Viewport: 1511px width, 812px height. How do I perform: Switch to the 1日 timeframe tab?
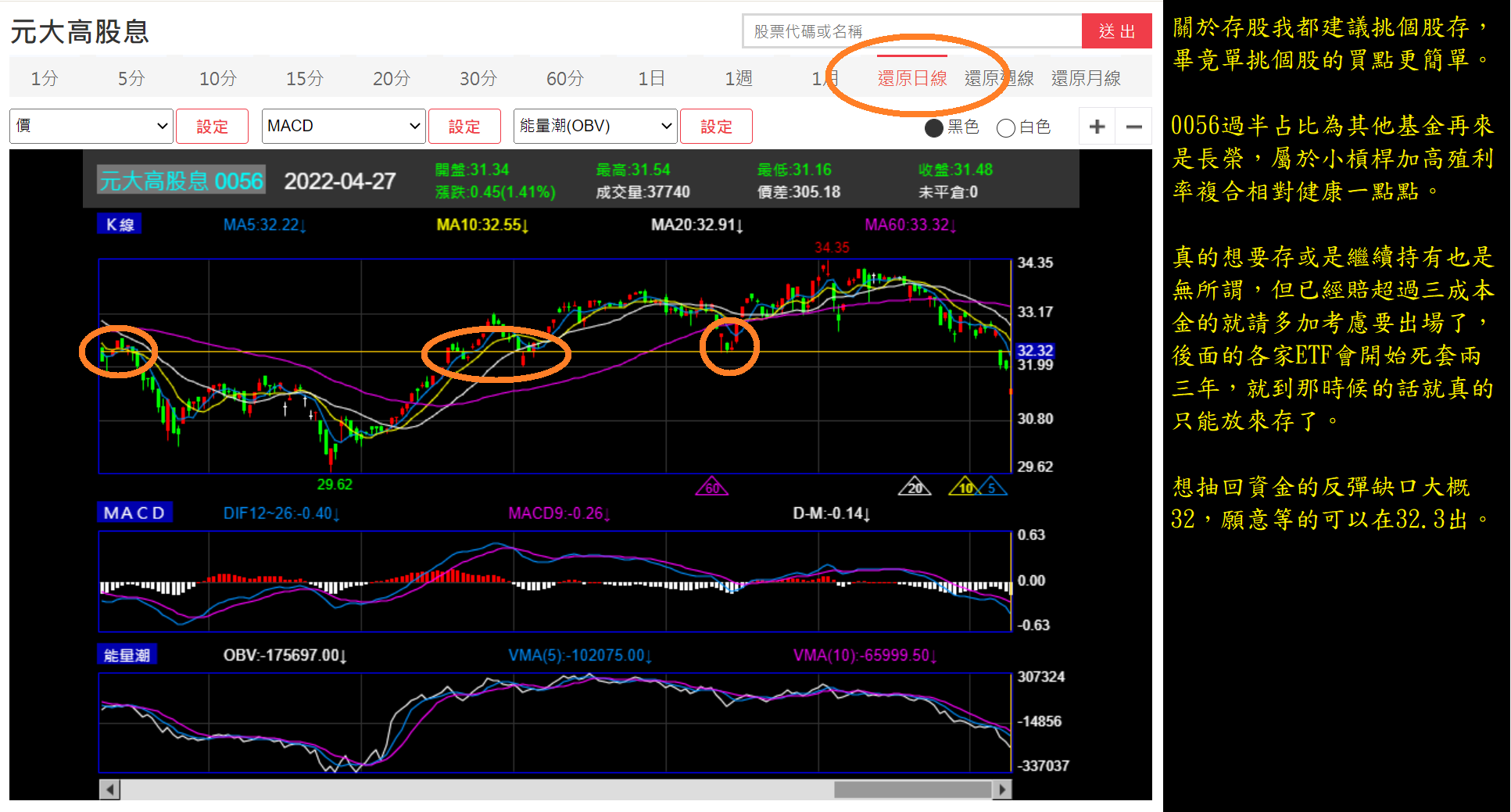pyautogui.click(x=652, y=78)
